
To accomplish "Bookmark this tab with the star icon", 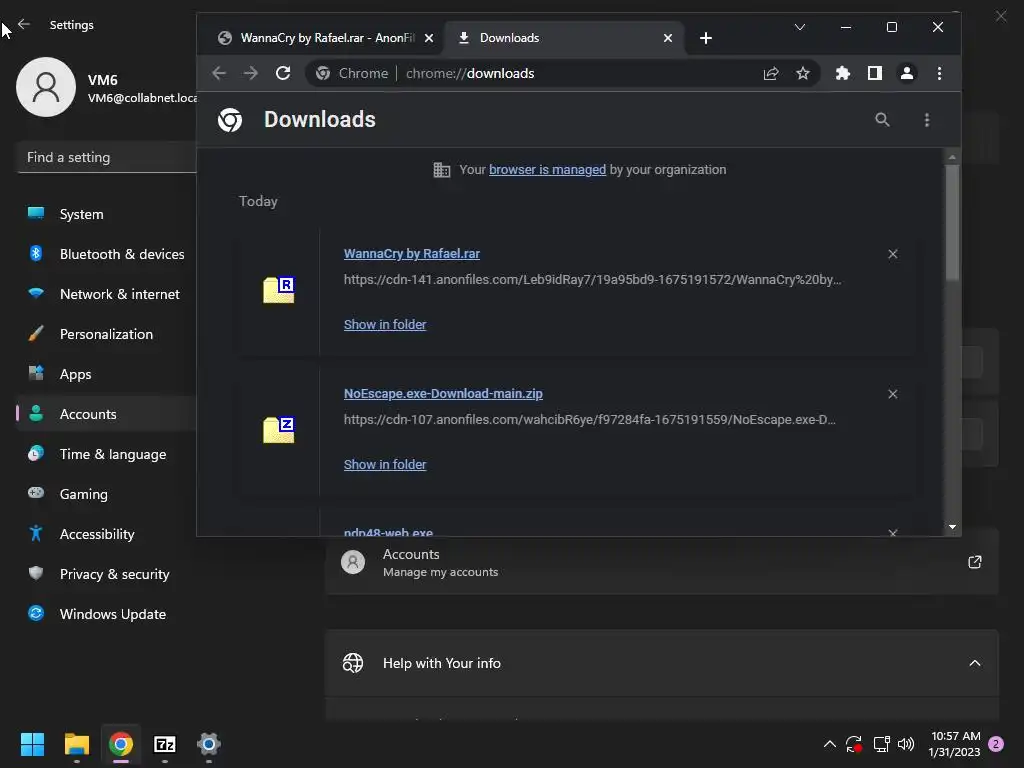I will (x=803, y=73).
